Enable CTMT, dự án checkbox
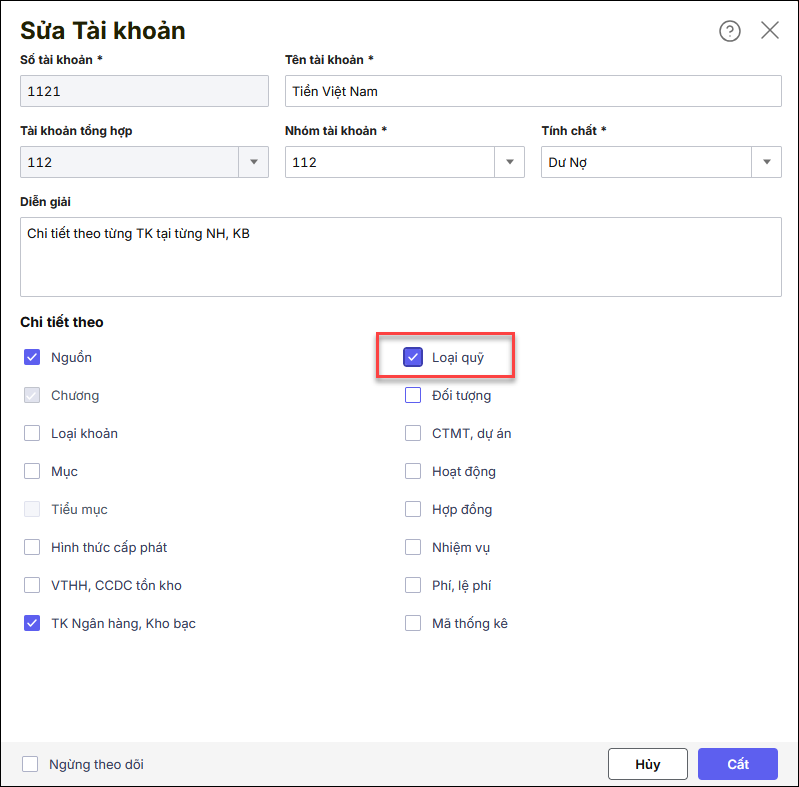This screenshot has height=787, width=799. (x=413, y=433)
